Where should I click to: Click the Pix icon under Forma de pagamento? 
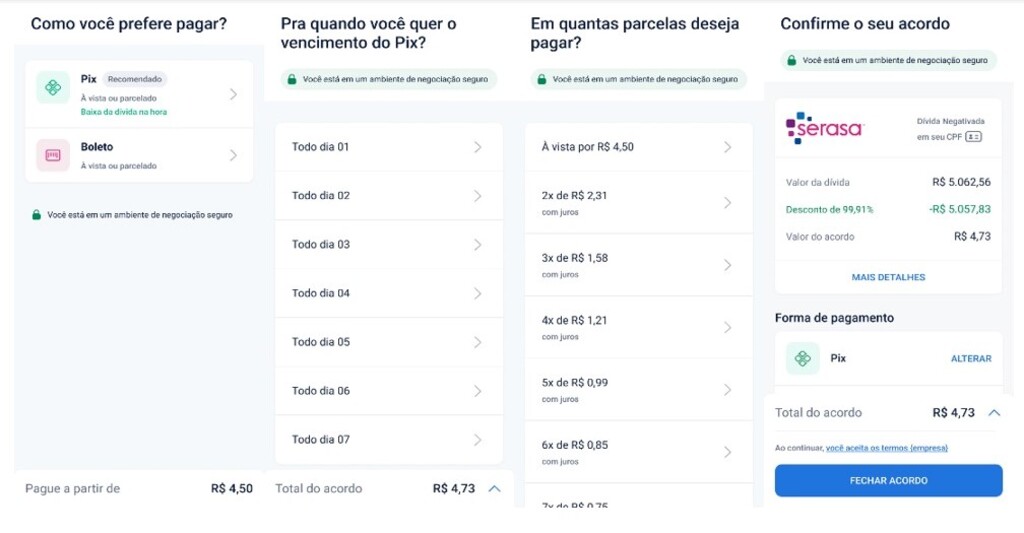tap(803, 358)
